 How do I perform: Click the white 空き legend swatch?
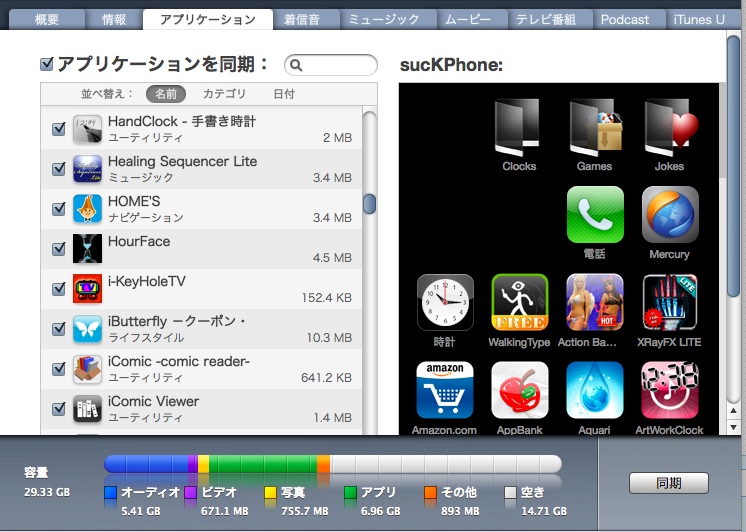click(x=510, y=492)
